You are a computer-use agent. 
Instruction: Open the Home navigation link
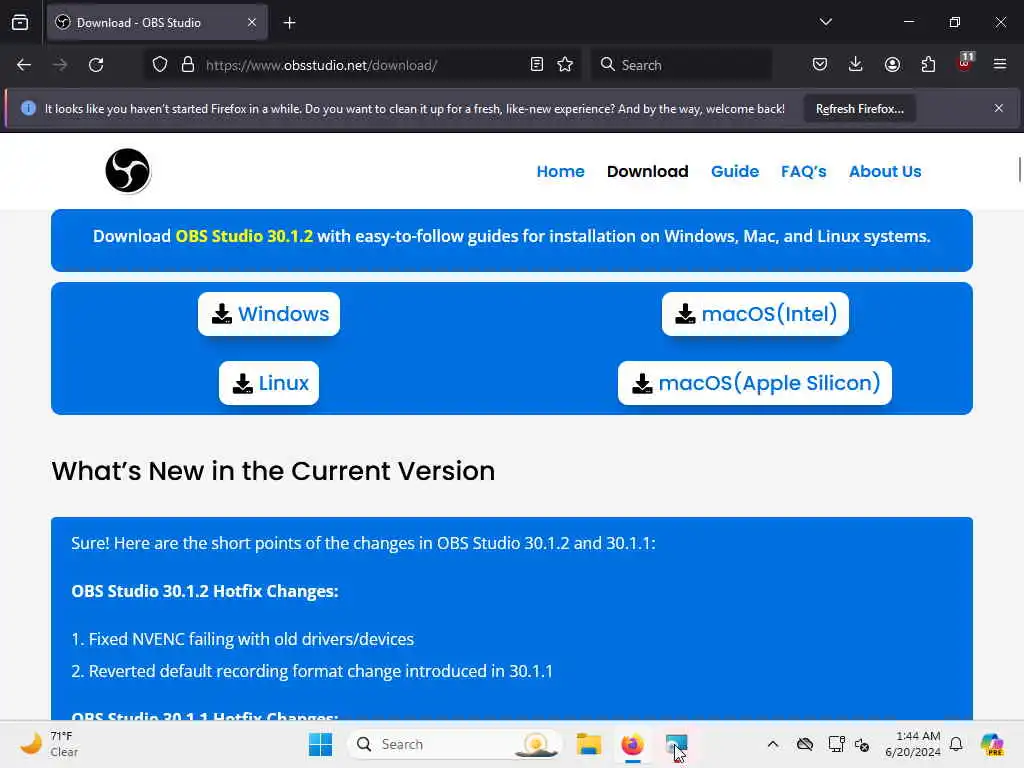pyautogui.click(x=560, y=172)
